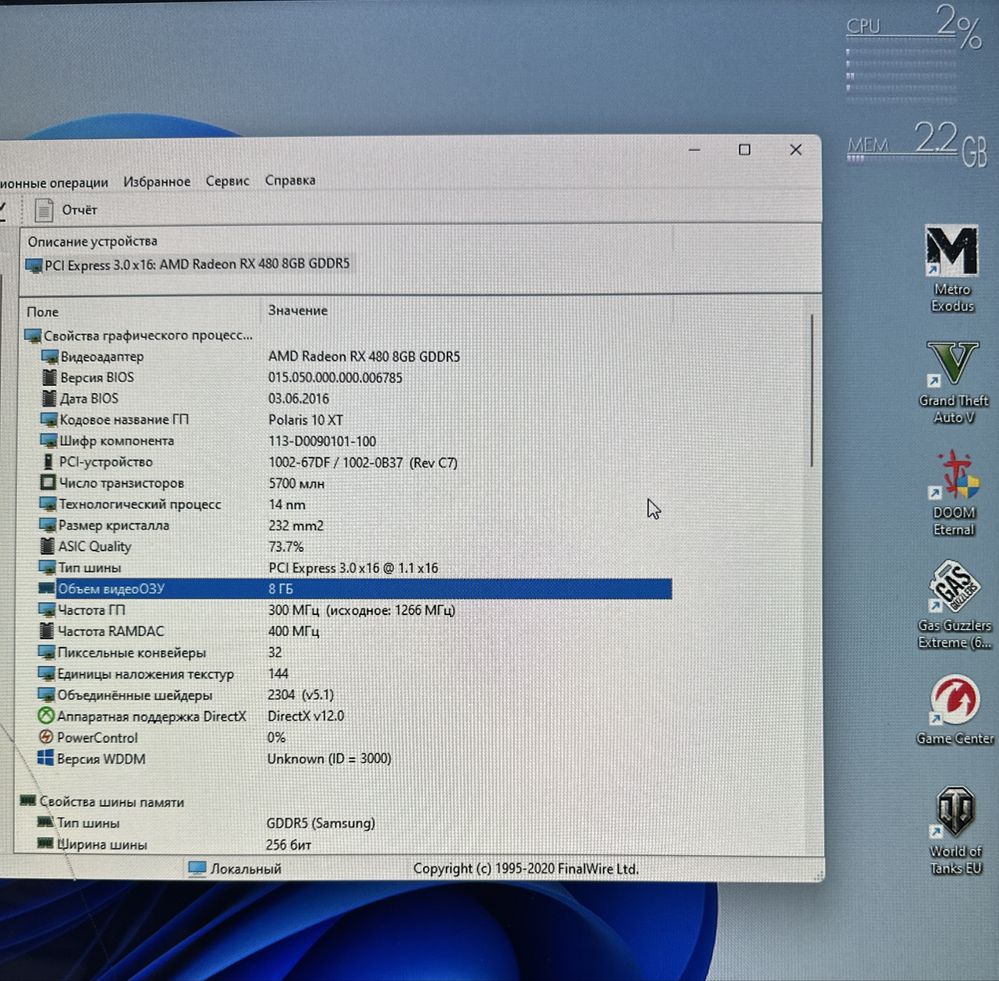Screen dimensions: 999x981
Task: Click the Пиксельные конвейеры icon
Action: 47,652
